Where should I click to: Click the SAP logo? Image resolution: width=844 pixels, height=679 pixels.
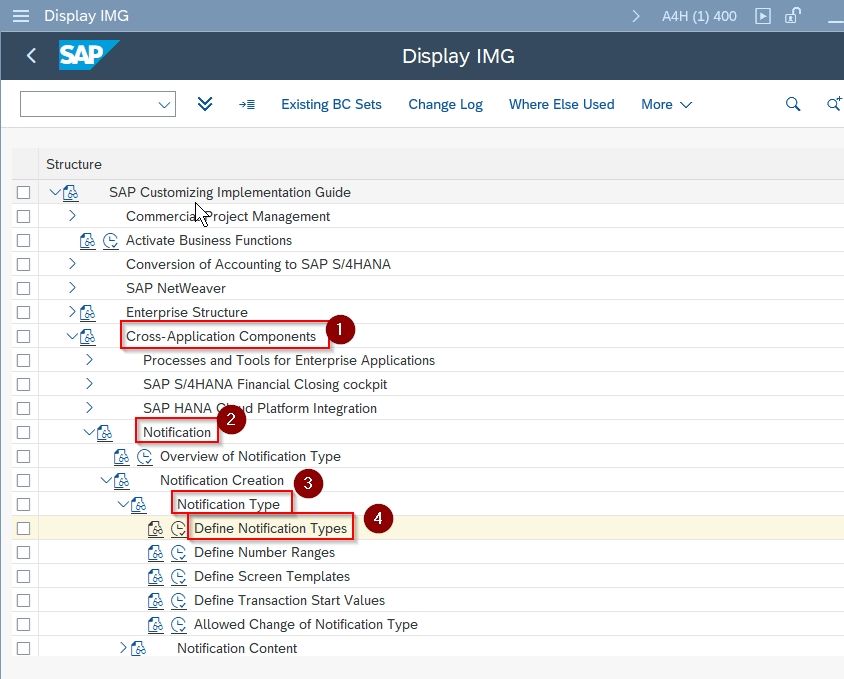pos(88,55)
